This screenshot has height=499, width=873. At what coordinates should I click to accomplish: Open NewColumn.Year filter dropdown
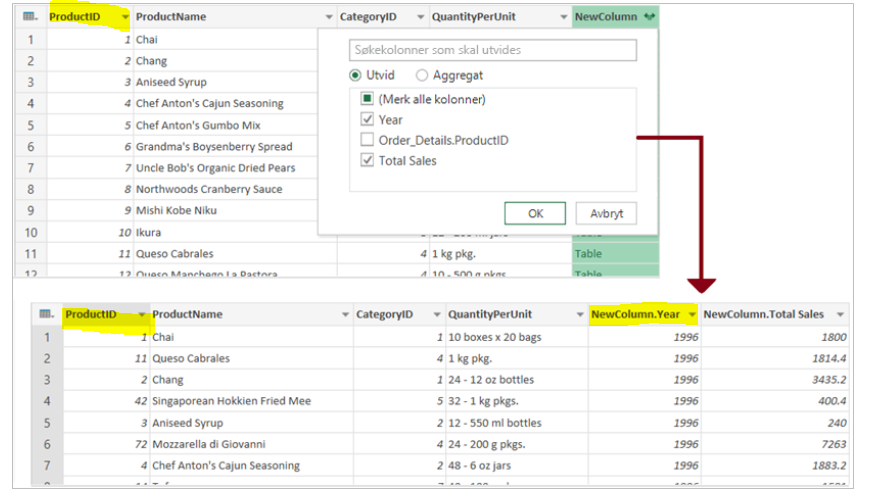click(692, 315)
